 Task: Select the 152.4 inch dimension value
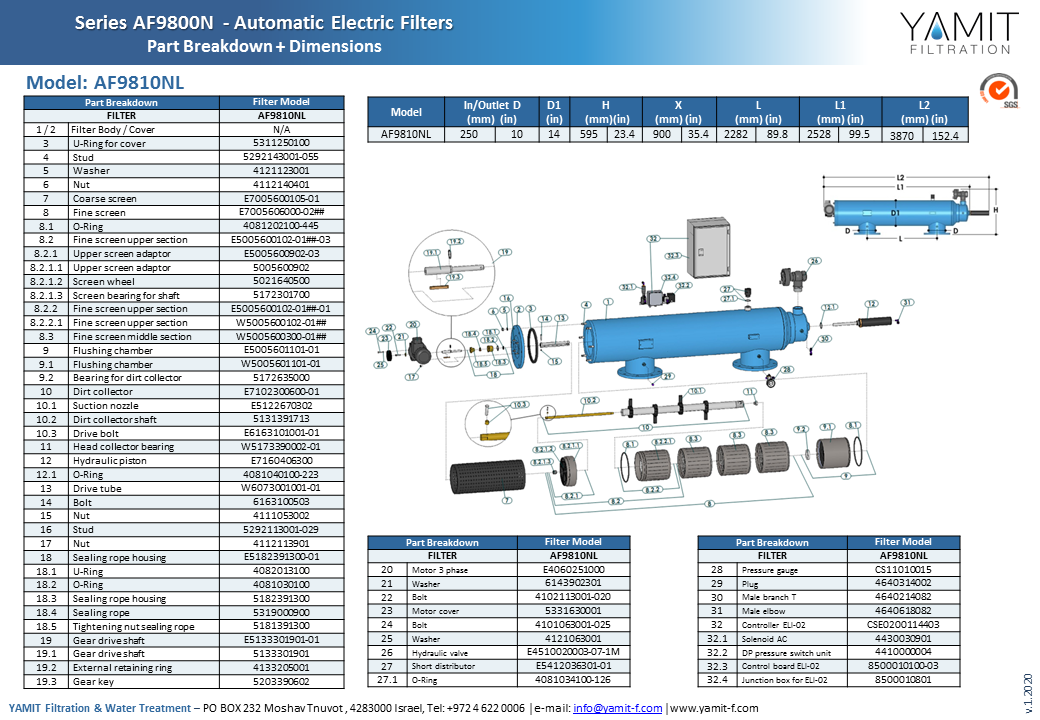(x=945, y=136)
